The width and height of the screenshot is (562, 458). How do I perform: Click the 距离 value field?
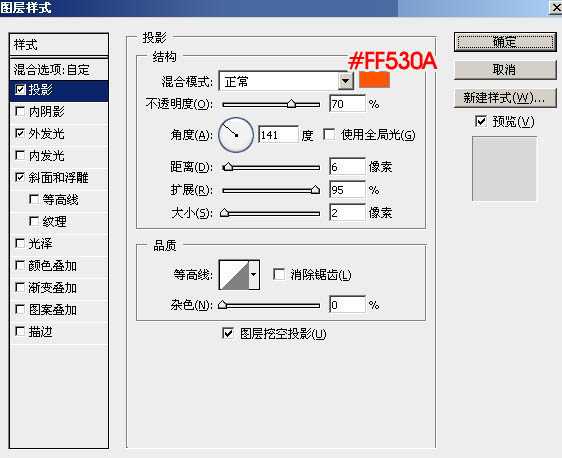tap(347, 167)
